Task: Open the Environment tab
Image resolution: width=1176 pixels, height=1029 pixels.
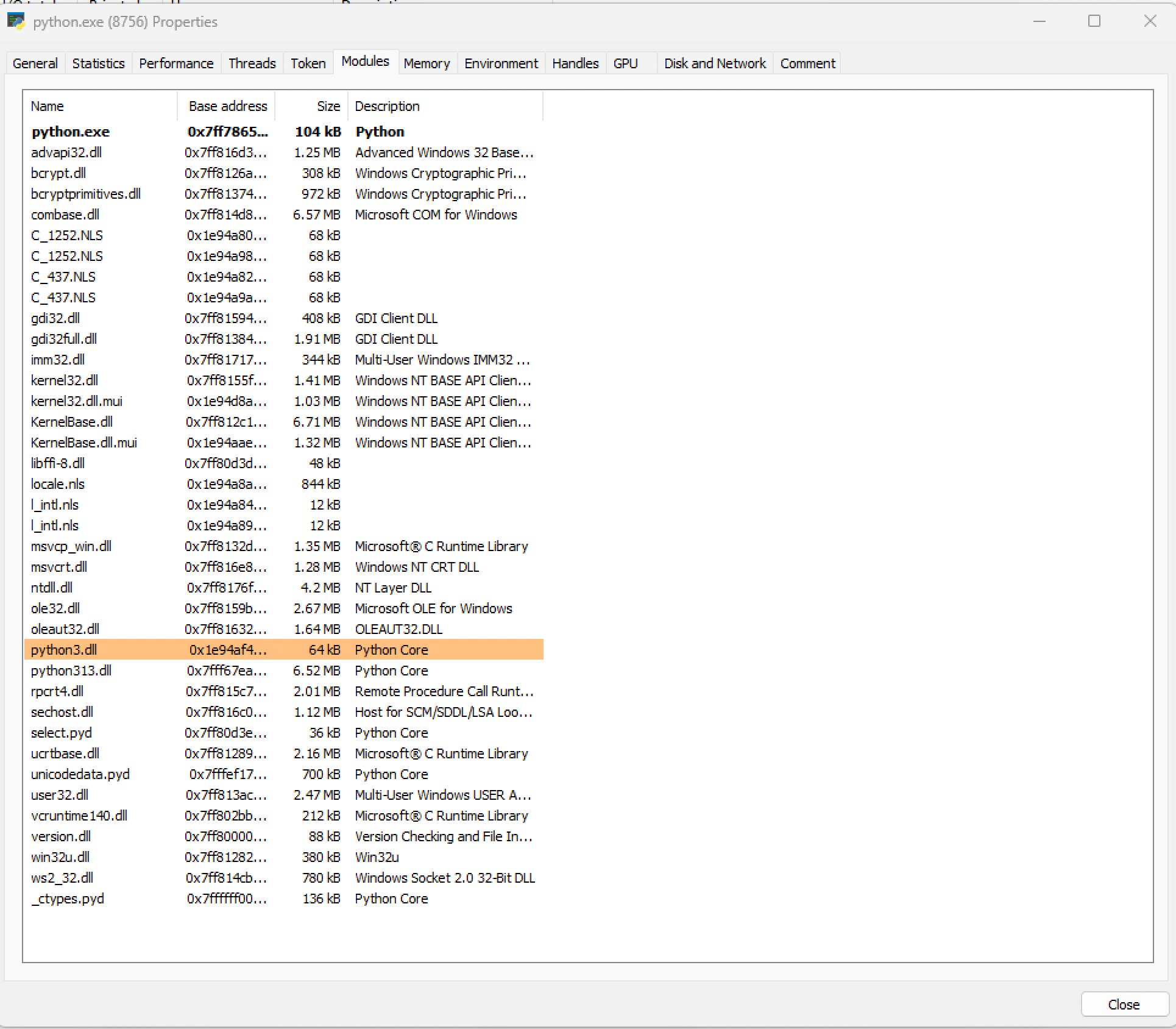Action: [501, 63]
